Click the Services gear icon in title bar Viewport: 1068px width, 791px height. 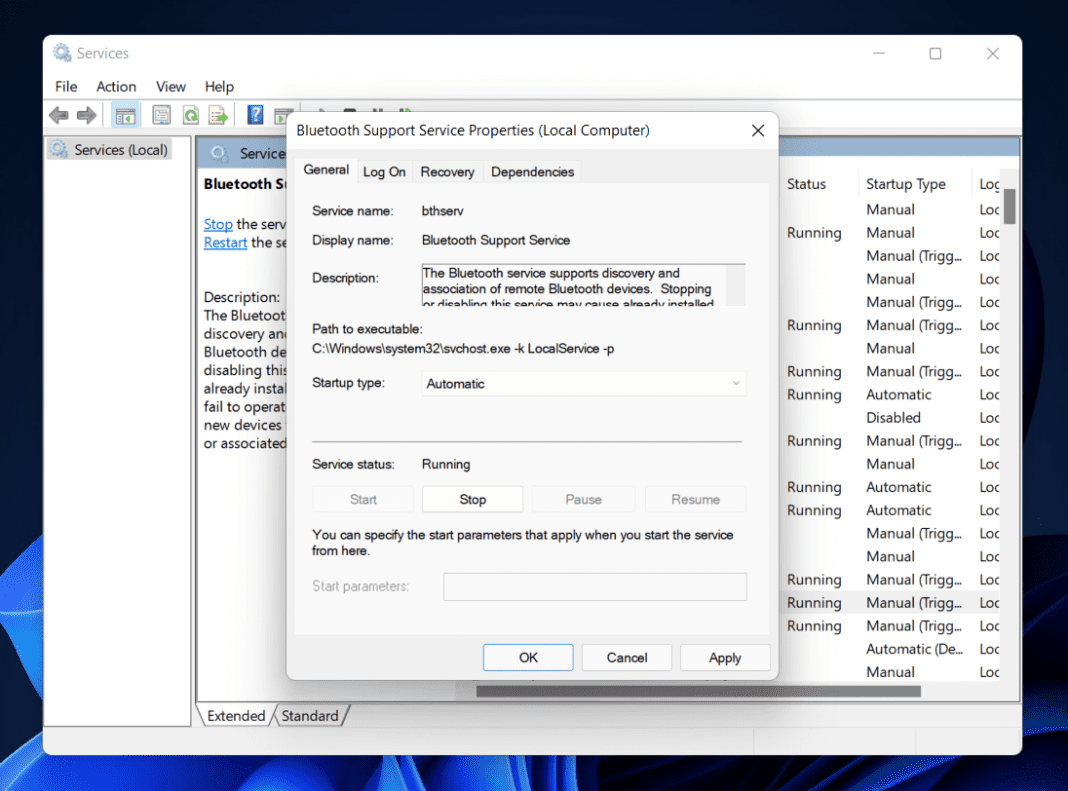[62, 52]
